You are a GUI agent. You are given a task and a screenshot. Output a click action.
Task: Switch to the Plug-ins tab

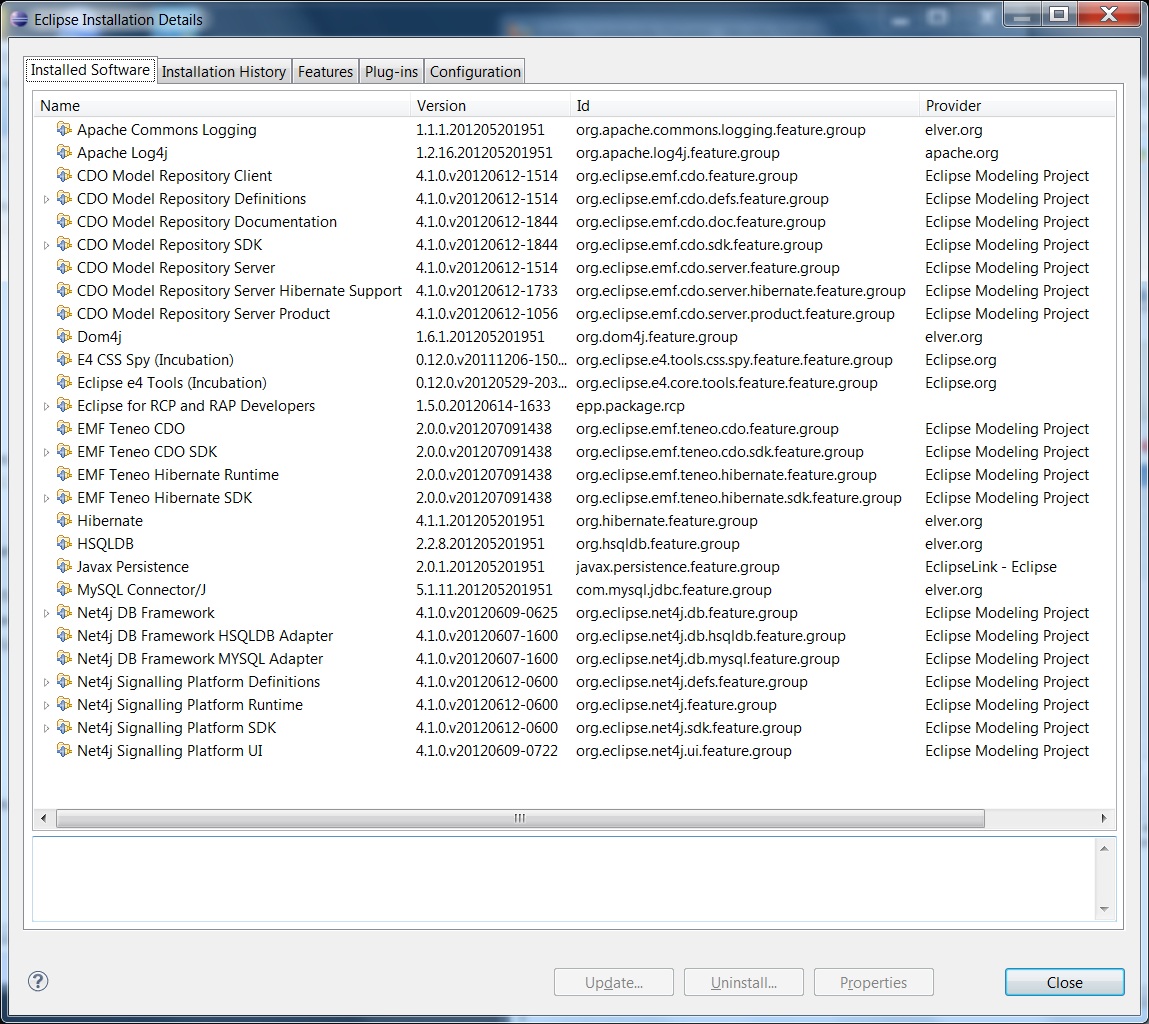(x=391, y=71)
